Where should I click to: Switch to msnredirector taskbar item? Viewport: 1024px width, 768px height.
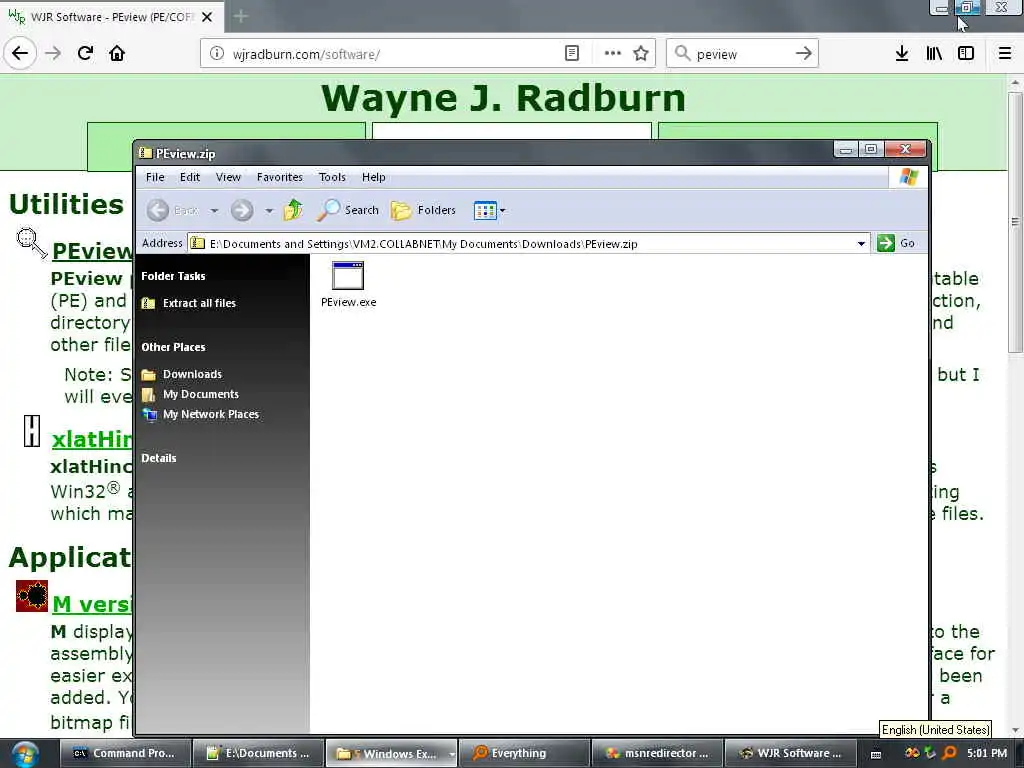[657, 753]
